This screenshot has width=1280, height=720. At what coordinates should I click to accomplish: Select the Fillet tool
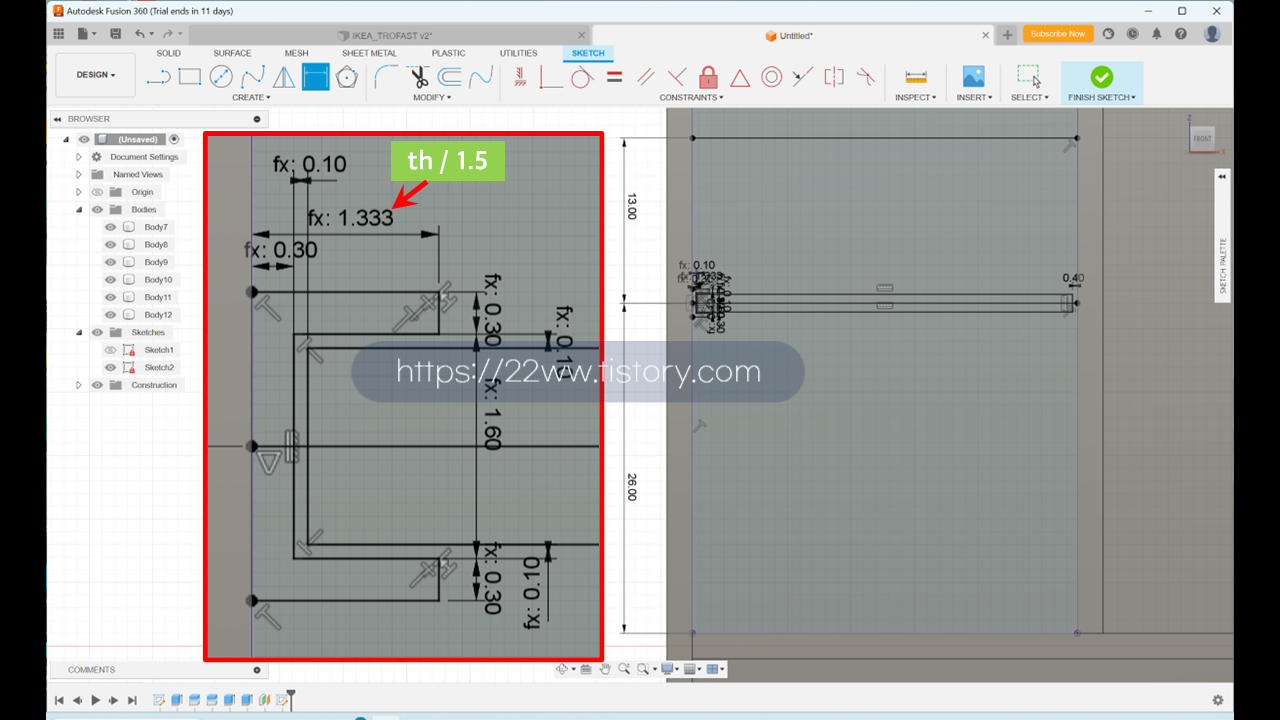click(387, 77)
